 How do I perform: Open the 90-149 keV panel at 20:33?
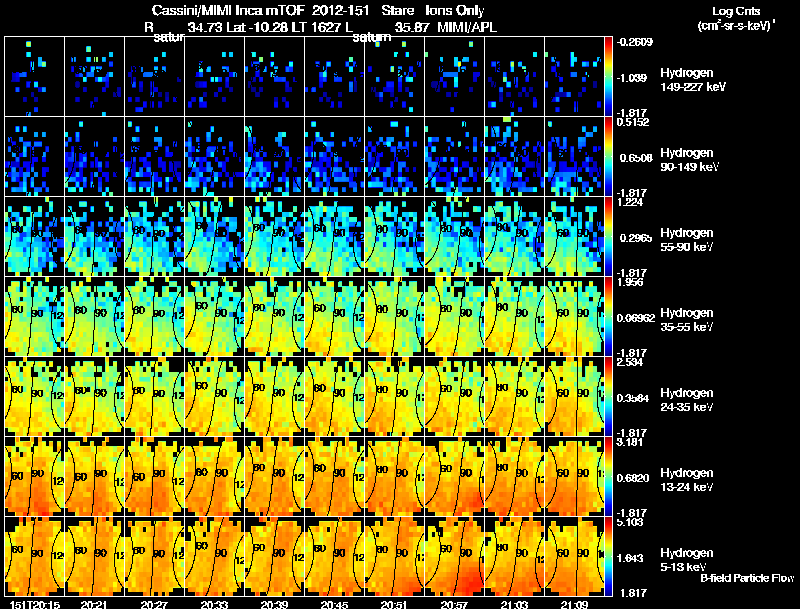pos(214,157)
